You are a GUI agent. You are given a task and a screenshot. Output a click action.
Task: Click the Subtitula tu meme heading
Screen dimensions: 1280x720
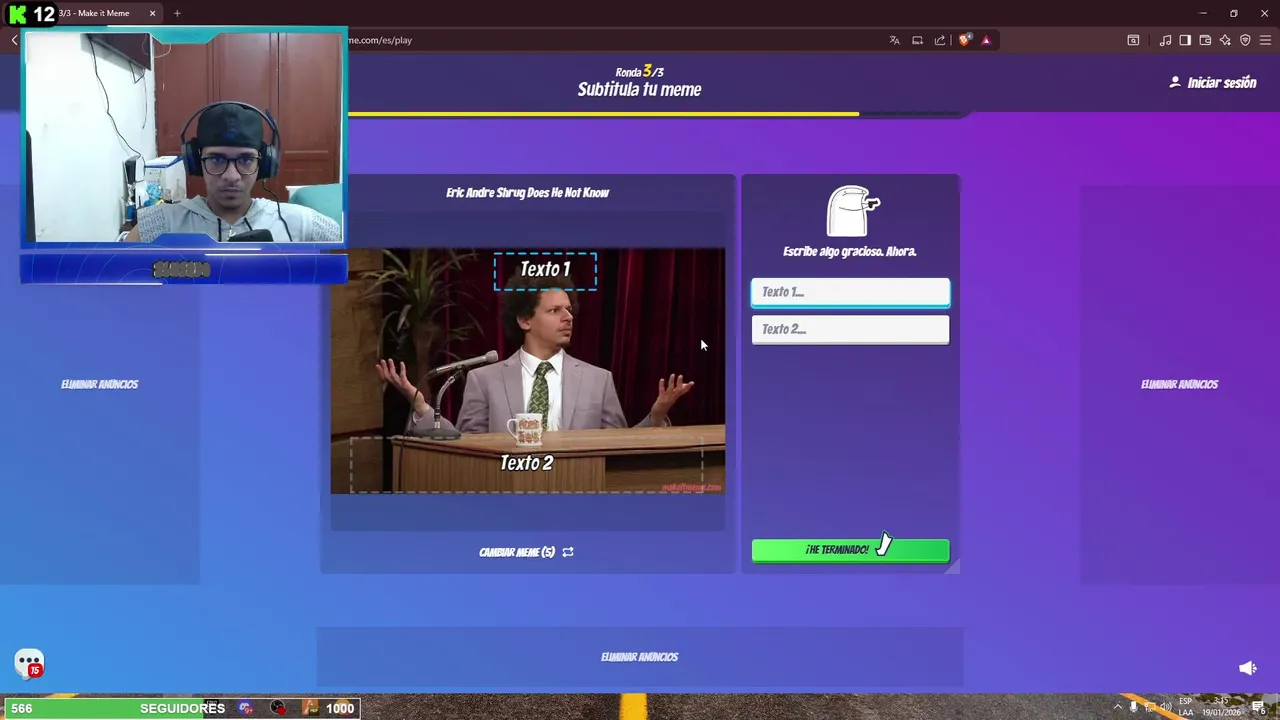click(639, 89)
